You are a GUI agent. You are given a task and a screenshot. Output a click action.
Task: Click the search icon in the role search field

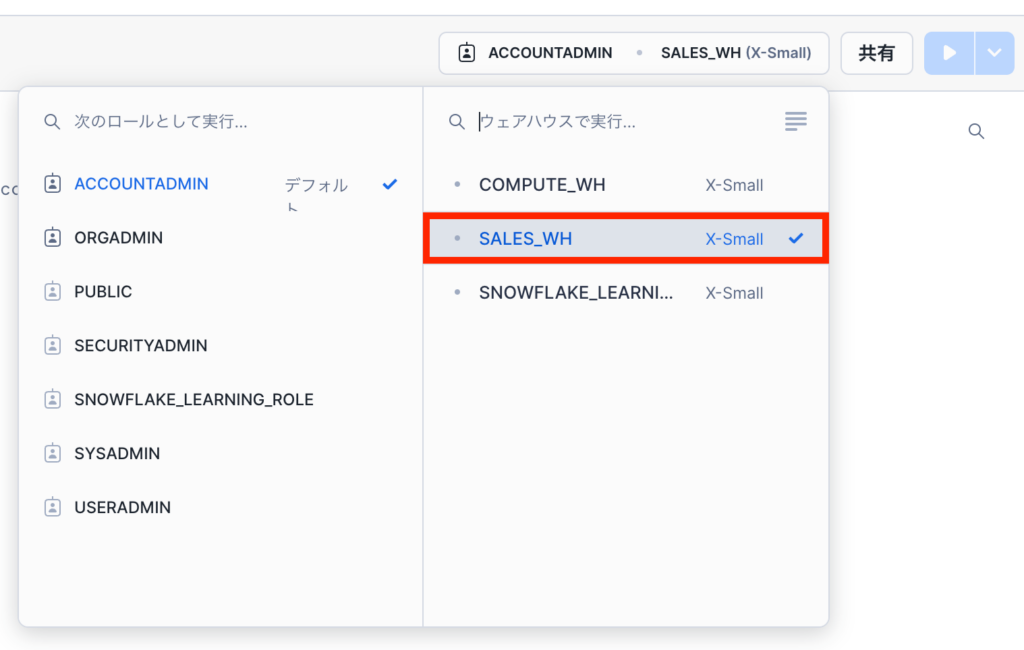[52, 122]
